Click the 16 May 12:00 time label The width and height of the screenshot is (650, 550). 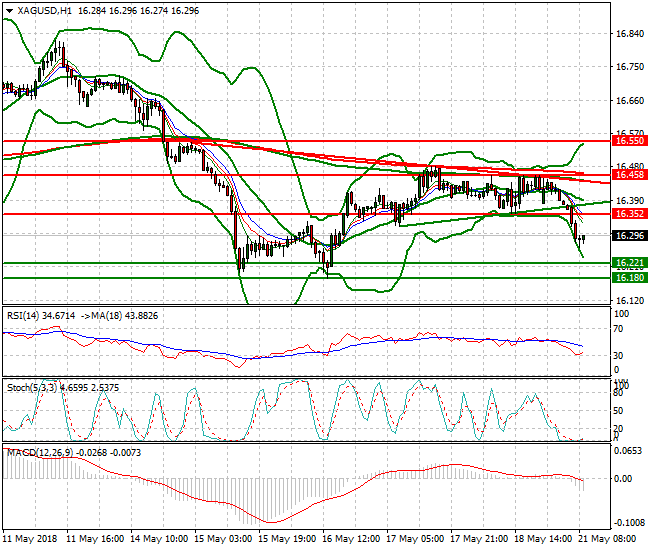(x=351, y=539)
